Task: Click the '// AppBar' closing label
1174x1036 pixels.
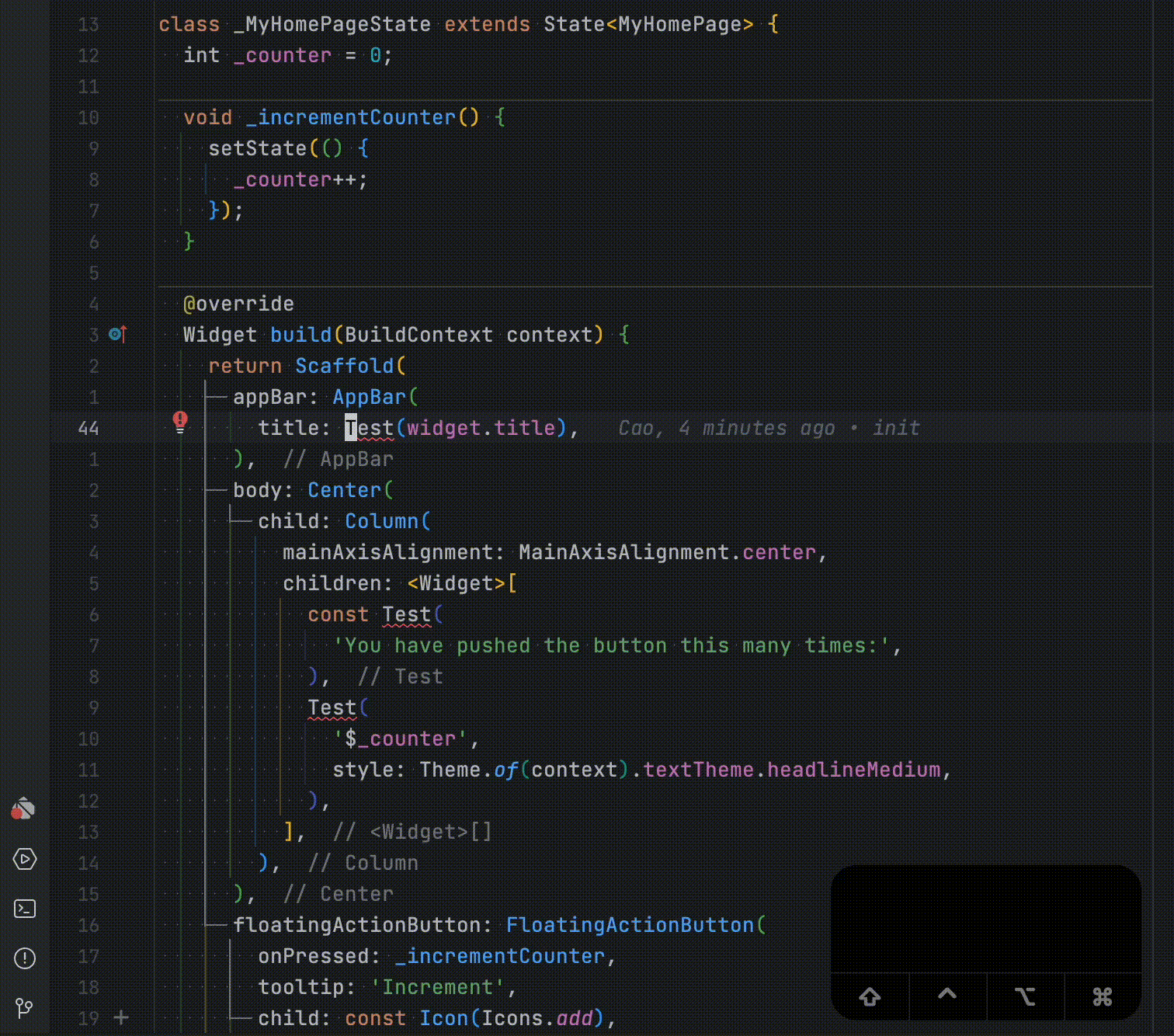Action: click(339, 459)
